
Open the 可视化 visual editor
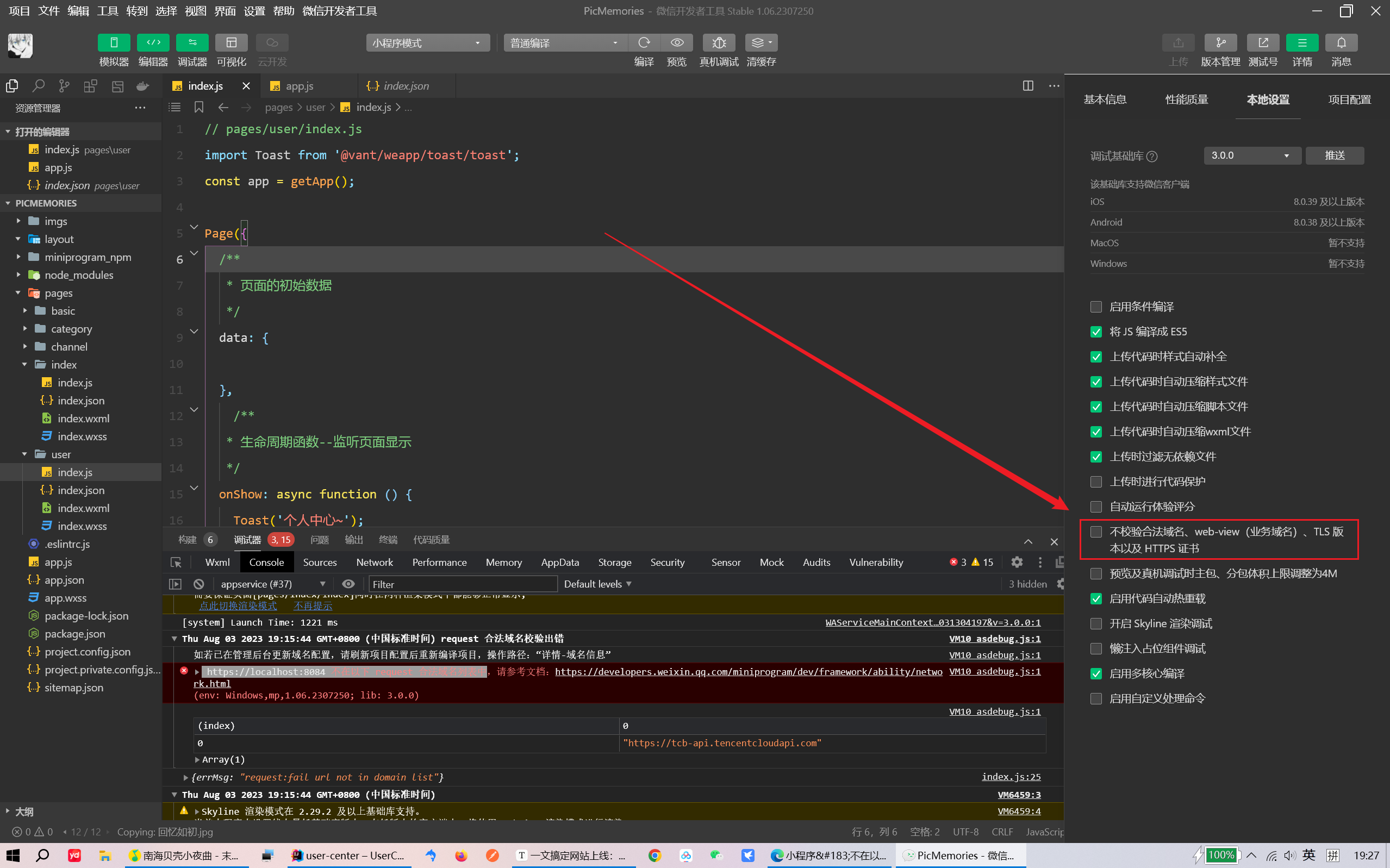[x=232, y=42]
